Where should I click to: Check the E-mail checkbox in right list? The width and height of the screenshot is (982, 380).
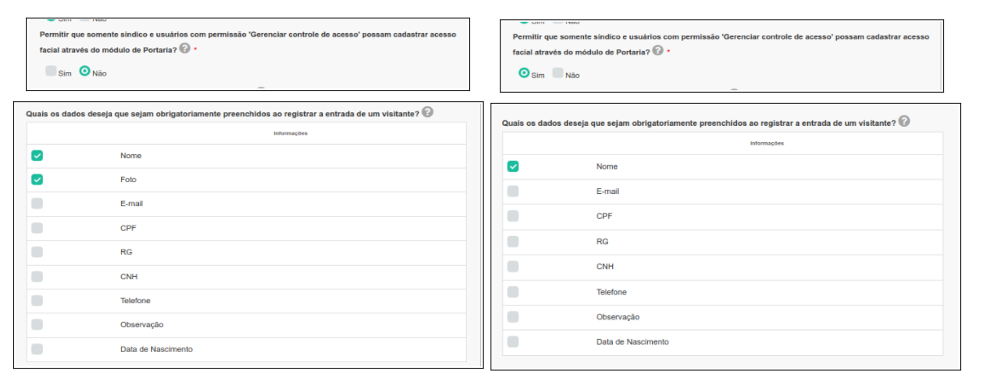pos(513,192)
